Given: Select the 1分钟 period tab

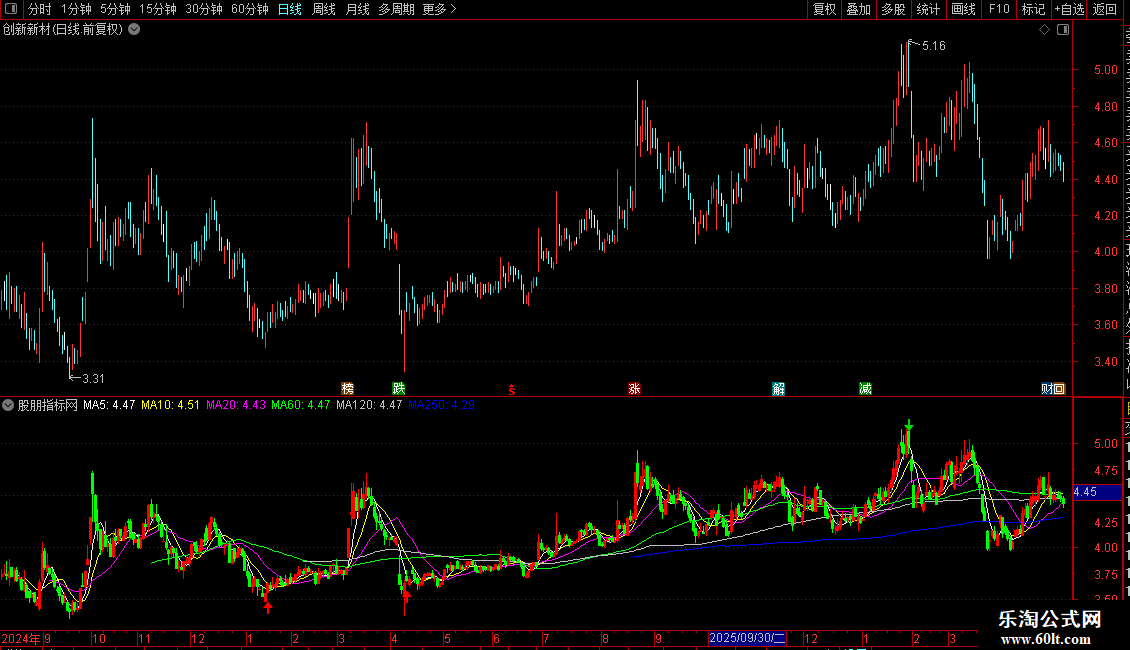Looking at the screenshot, I should click(76, 9).
